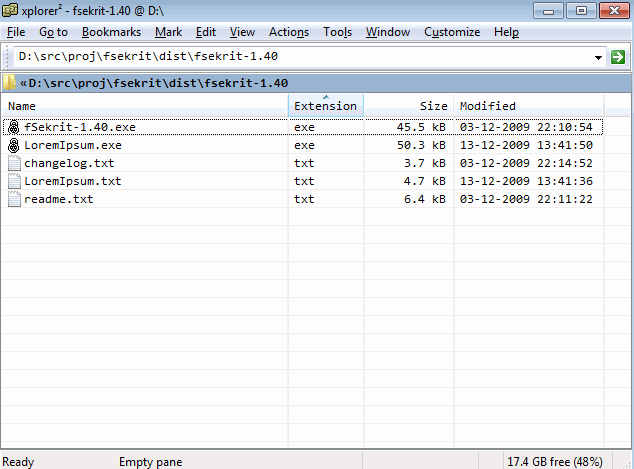Click txt extension cell of readme.txt row

pos(304,199)
